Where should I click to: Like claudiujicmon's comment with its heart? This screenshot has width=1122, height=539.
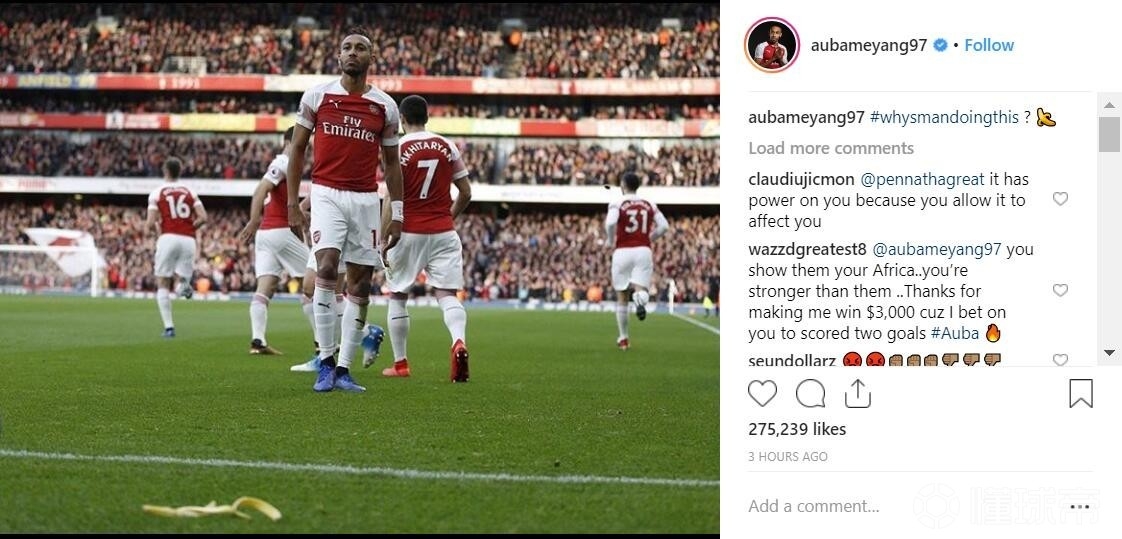pos(1060,199)
